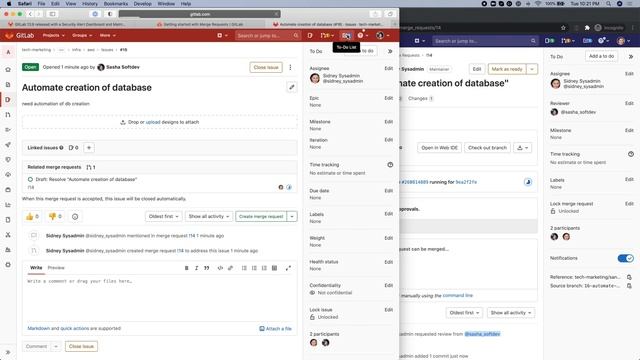The width and height of the screenshot is (640, 360).
Task: Click the upload designs link
Action: tap(153, 122)
